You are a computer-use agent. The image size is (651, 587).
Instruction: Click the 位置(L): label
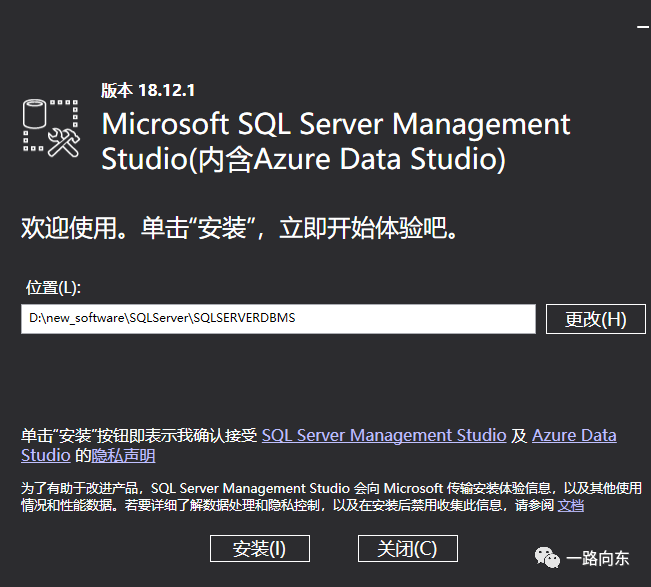coord(53,287)
